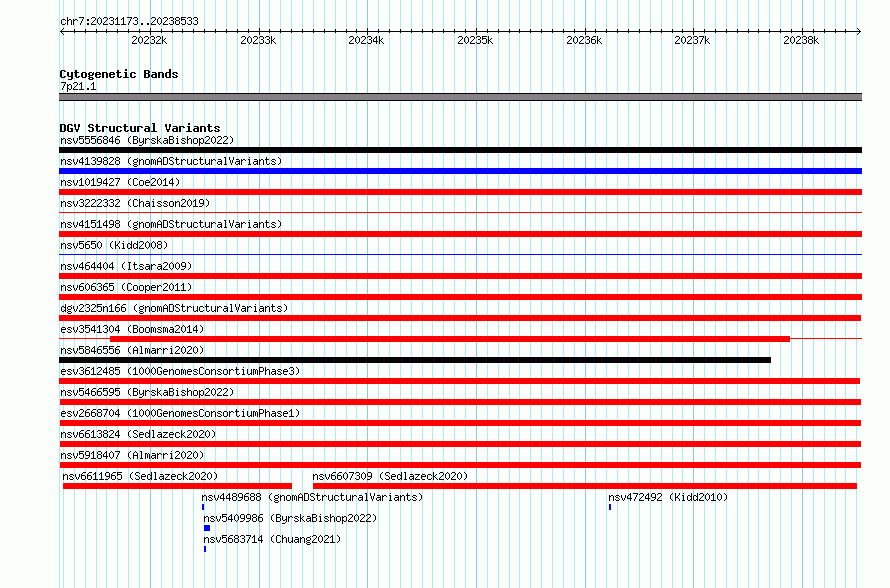
Task: Click the tiny blue nsv5683714 marker
Action: click(204, 549)
